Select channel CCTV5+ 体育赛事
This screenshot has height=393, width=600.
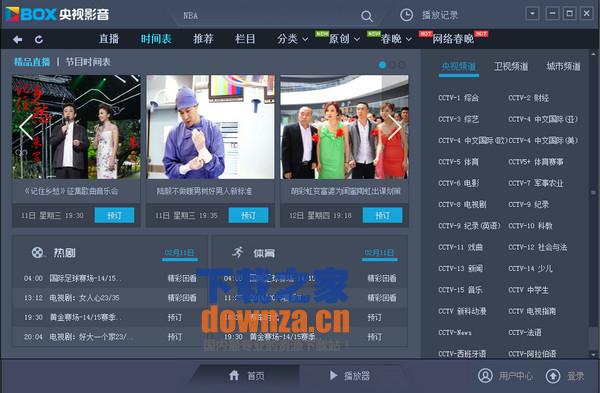click(x=536, y=162)
